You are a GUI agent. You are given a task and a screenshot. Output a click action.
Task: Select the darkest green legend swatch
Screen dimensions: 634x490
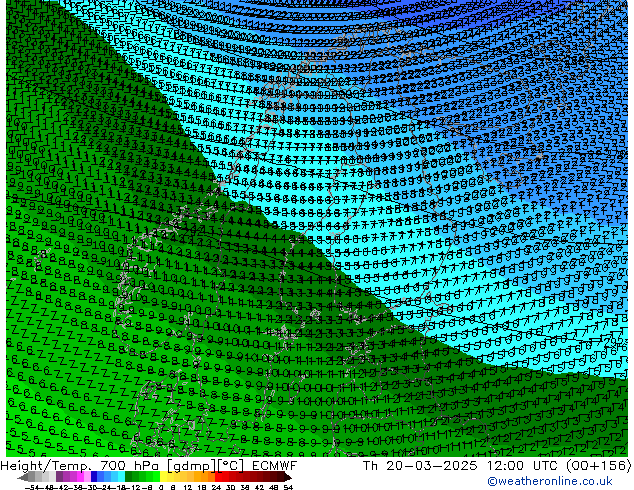(128, 477)
